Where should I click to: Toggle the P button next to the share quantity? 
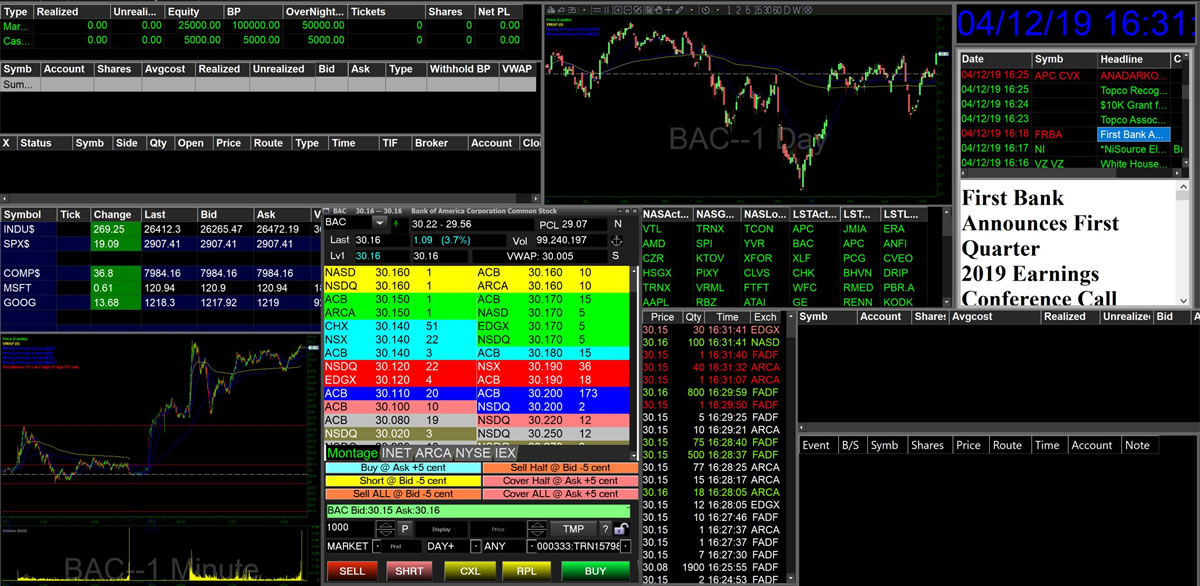[405, 529]
